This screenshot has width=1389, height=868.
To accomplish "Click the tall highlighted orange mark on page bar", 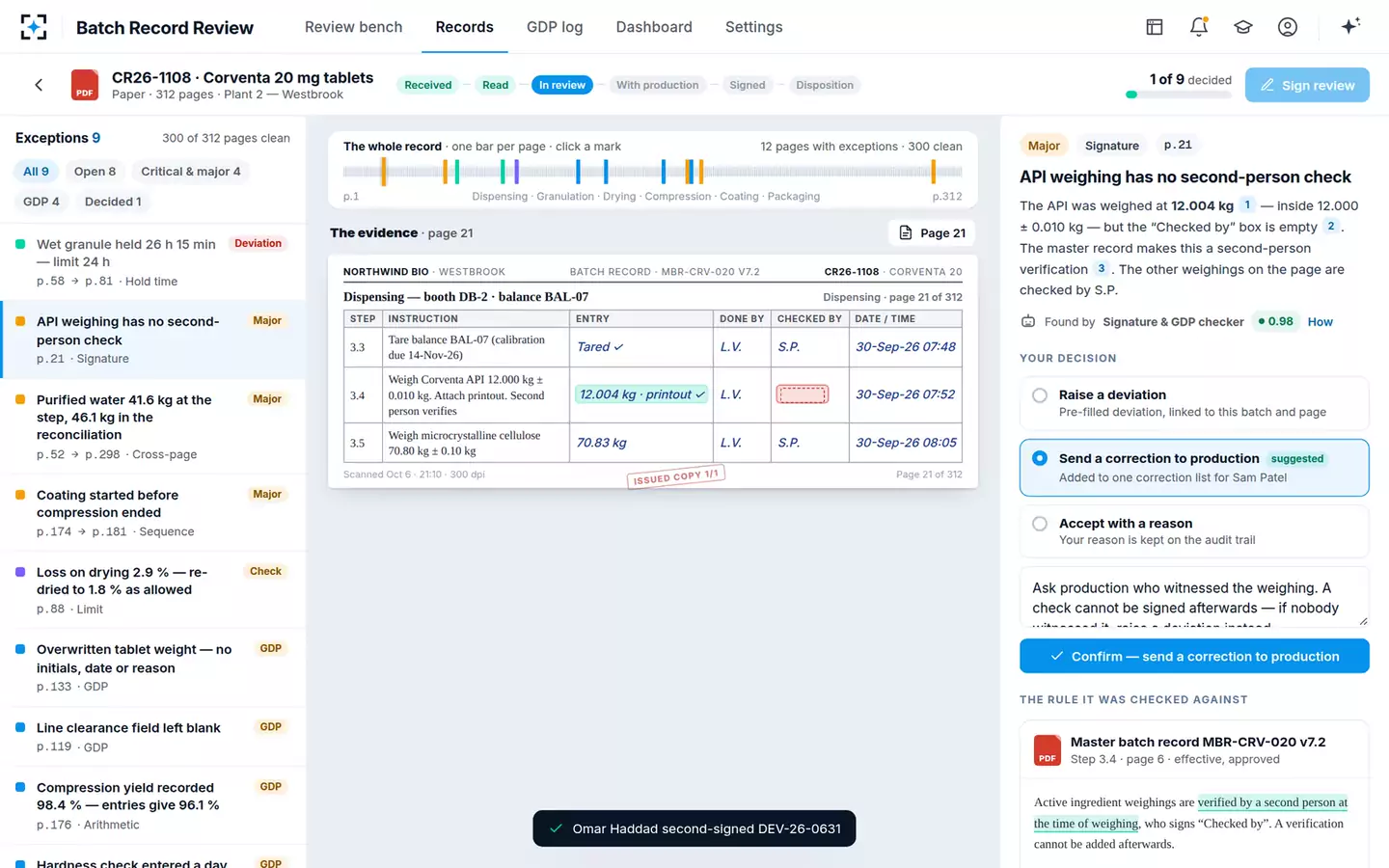I will (384, 172).
